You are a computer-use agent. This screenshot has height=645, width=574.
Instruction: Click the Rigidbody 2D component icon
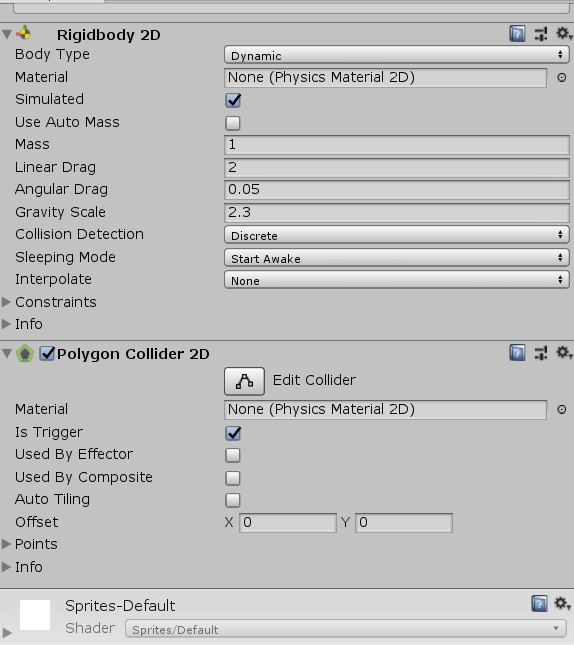pyautogui.click(x=24, y=33)
